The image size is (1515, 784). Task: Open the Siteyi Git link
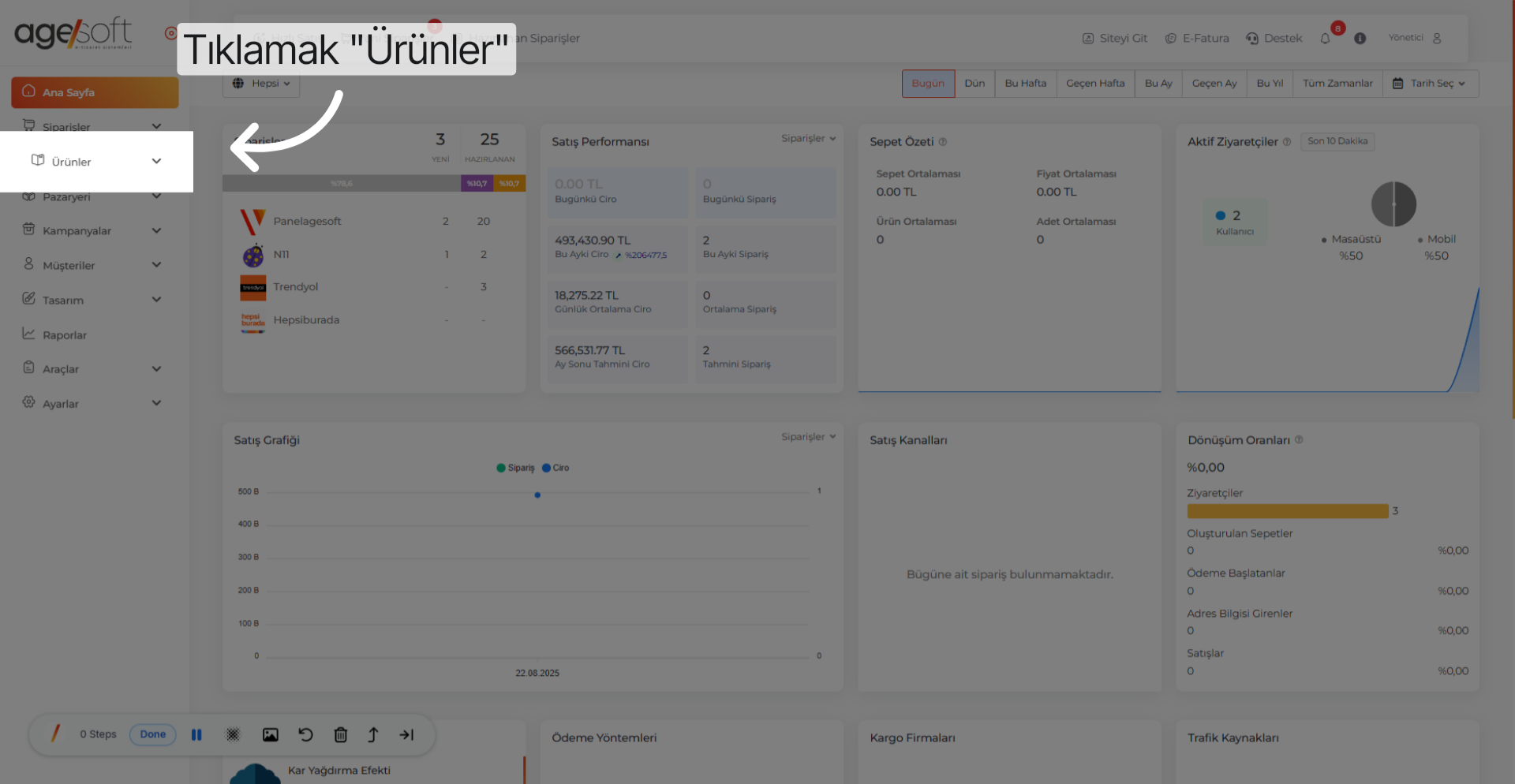coord(1115,39)
